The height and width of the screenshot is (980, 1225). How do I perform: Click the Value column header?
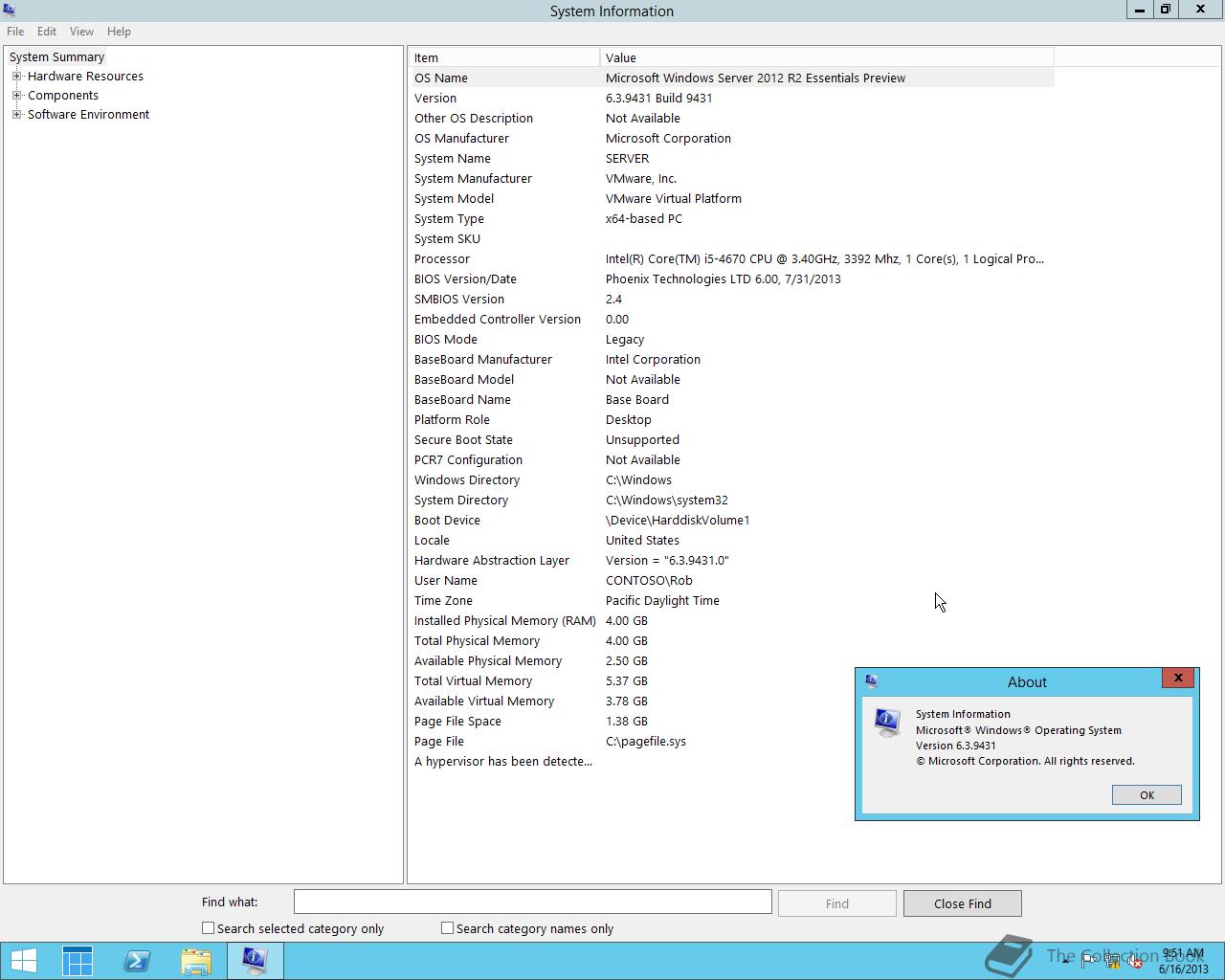[x=827, y=57]
